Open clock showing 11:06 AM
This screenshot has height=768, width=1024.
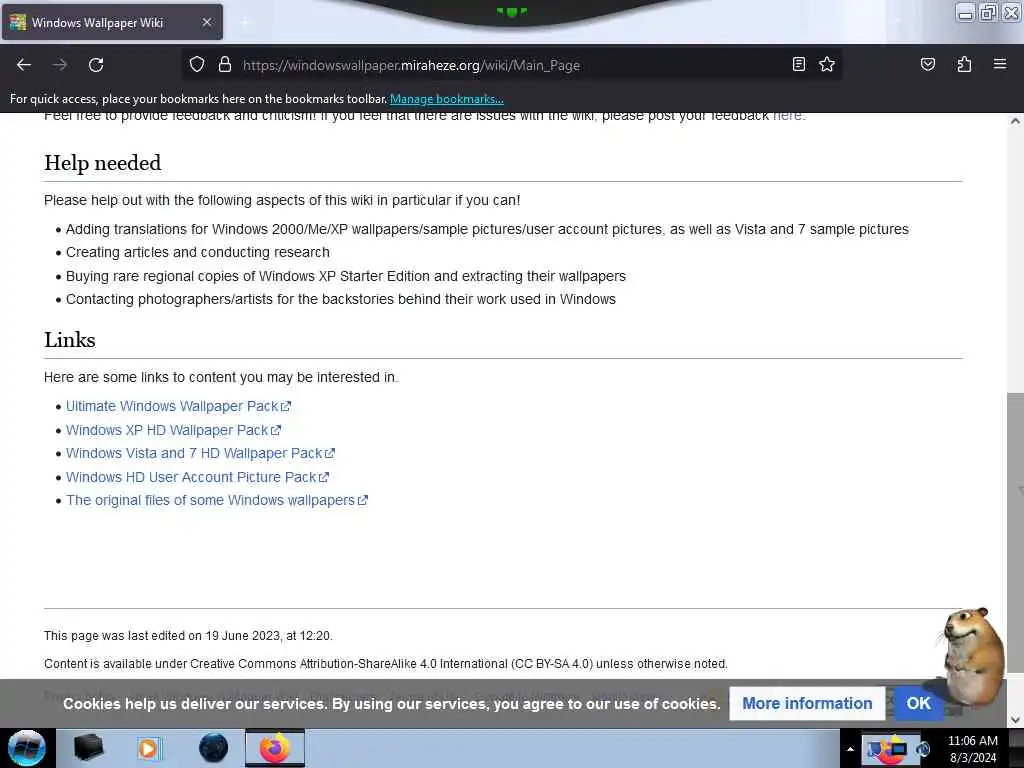pos(972,749)
